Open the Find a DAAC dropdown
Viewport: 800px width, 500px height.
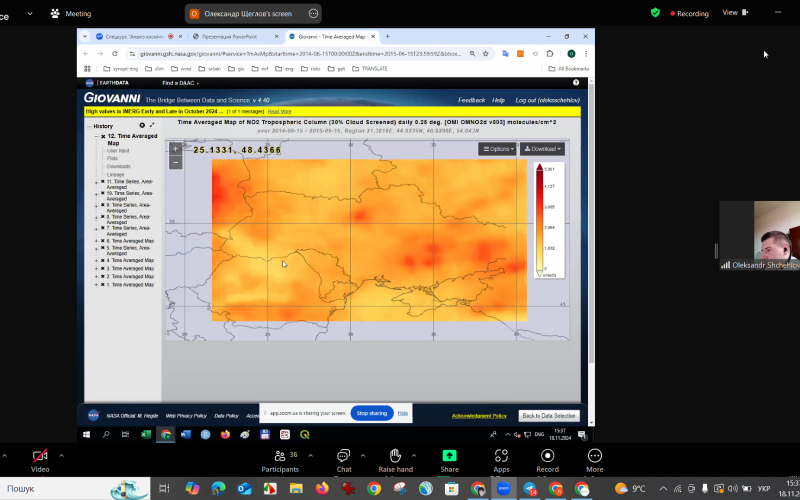pyautogui.click(x=180, y=83)
